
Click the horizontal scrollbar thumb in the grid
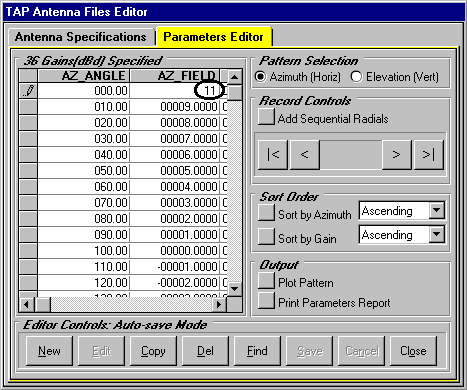pyautogui.click(x=43, y=304)
